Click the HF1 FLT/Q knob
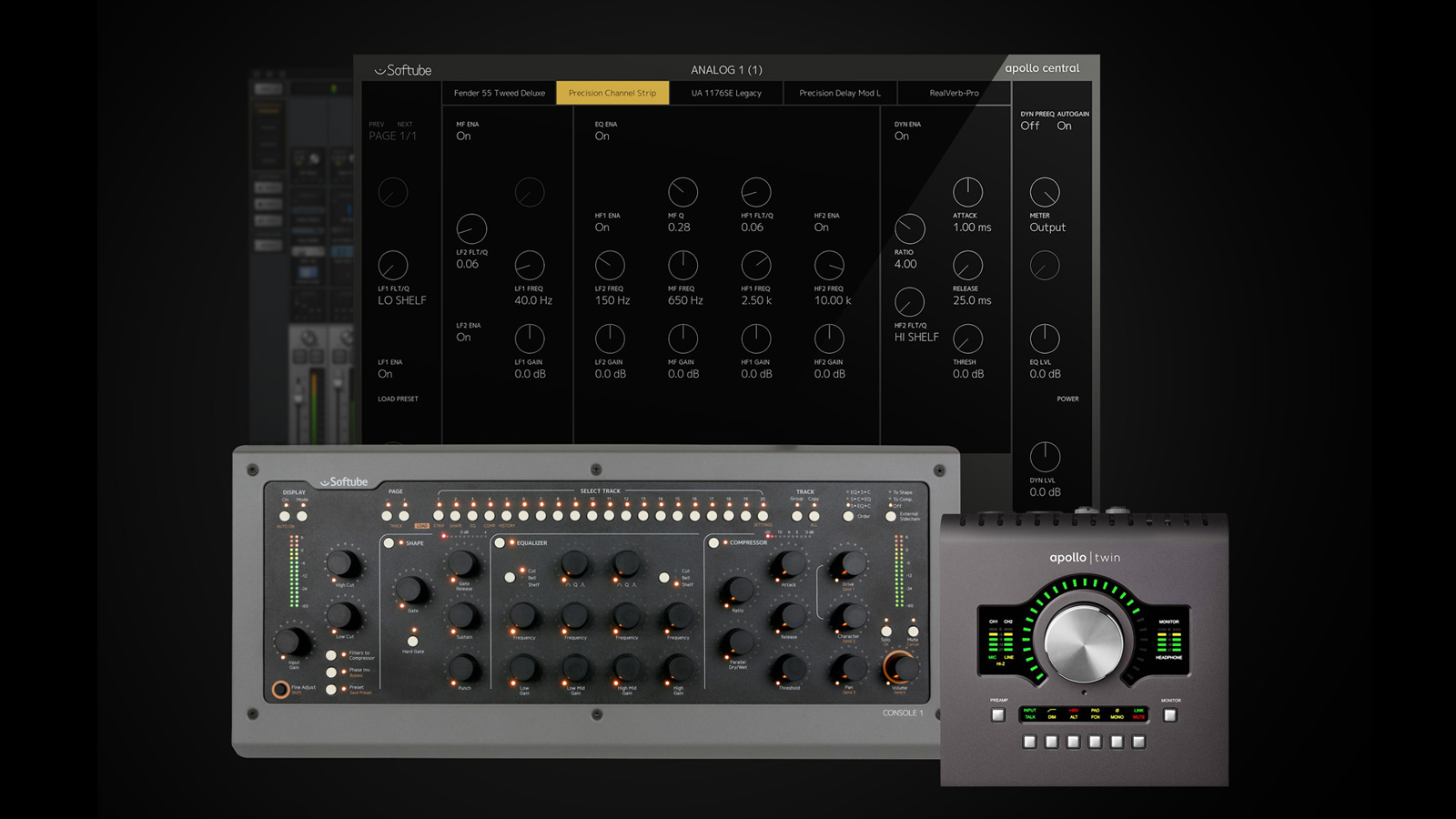The width and height of the screenshot is (1456, 819). [x=756, y=192]
